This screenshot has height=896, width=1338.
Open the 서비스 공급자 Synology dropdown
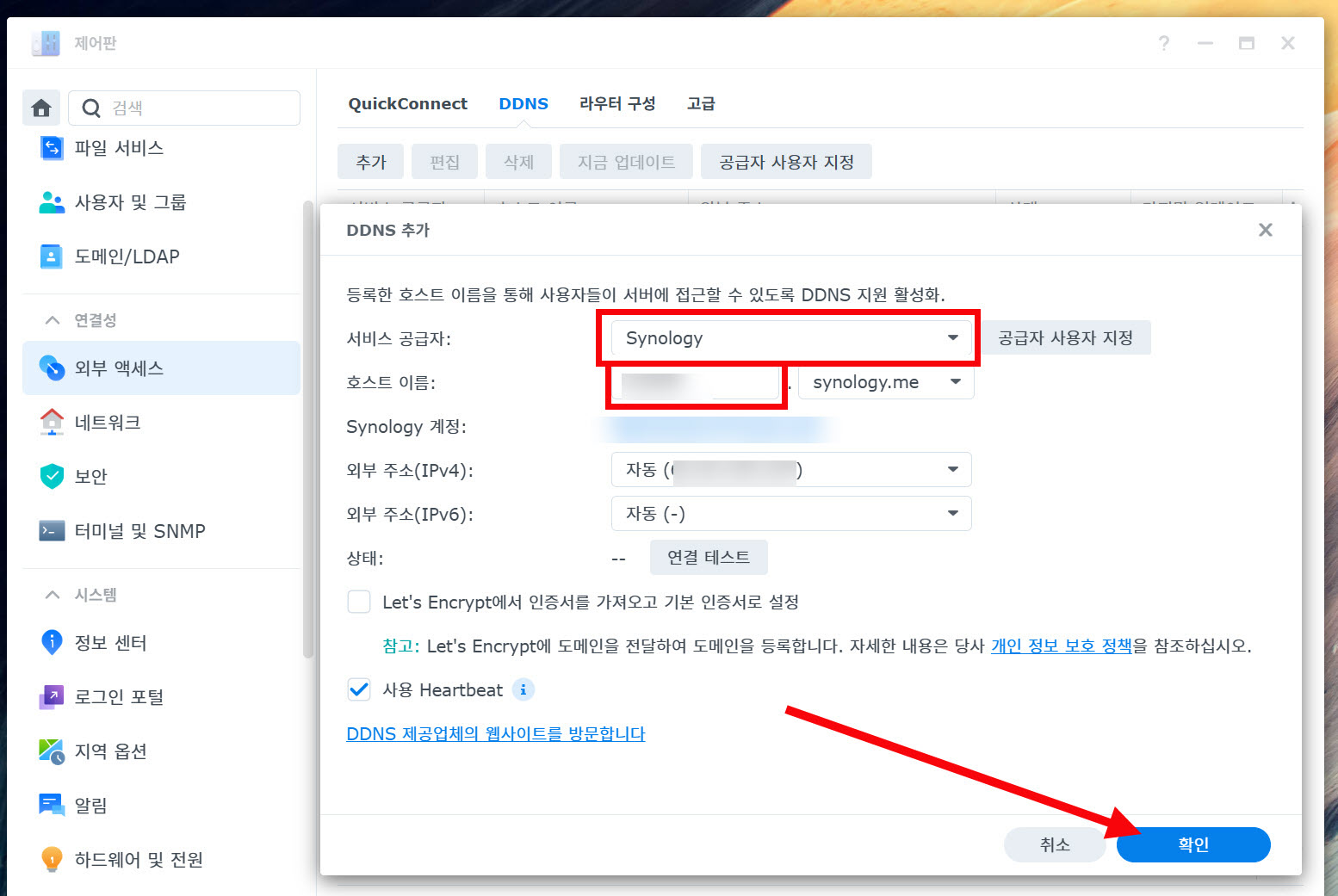[x=791, y=338]
